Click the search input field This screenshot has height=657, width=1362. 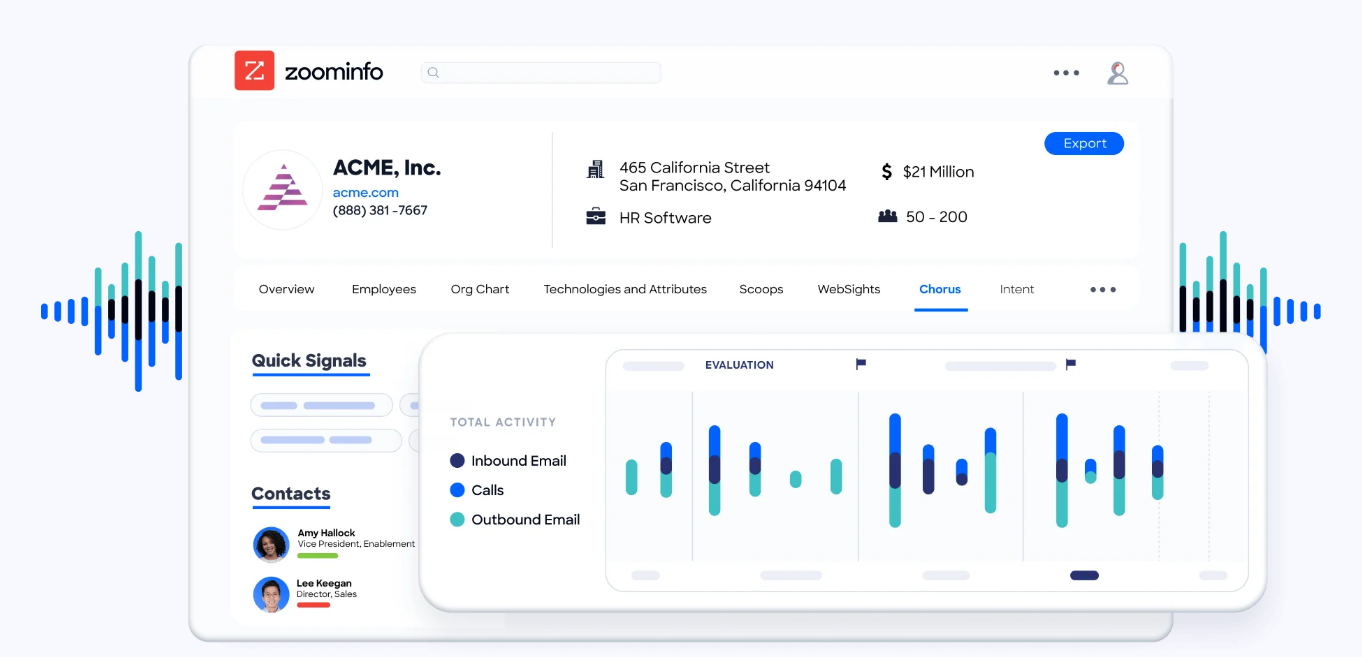(x=541, y=72)
